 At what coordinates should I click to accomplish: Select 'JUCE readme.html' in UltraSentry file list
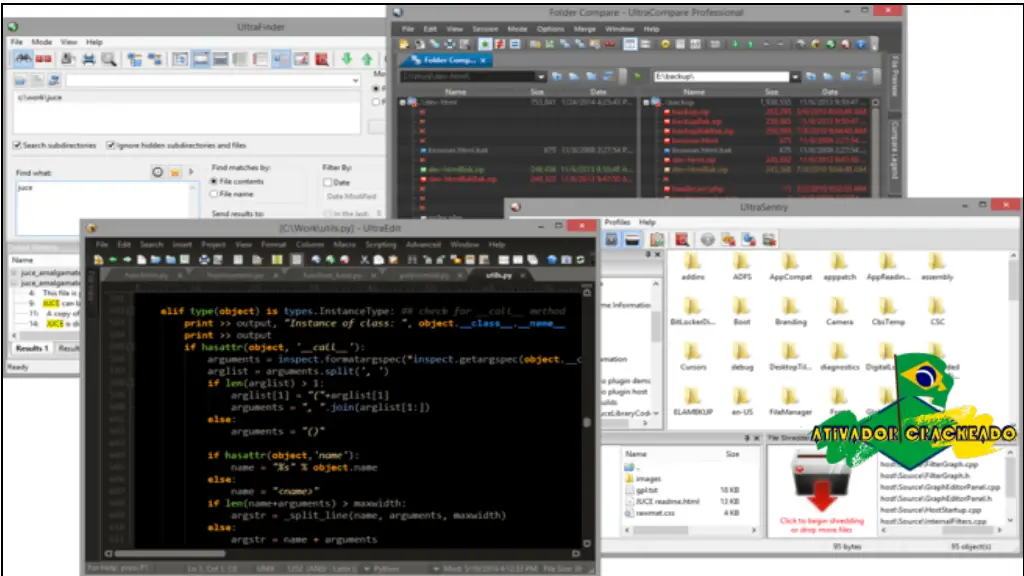pyautogui.click(x=667, y=502)
